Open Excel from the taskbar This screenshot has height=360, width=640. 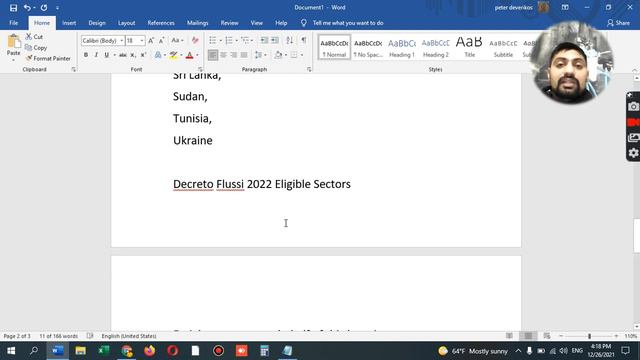coord(103,351)
